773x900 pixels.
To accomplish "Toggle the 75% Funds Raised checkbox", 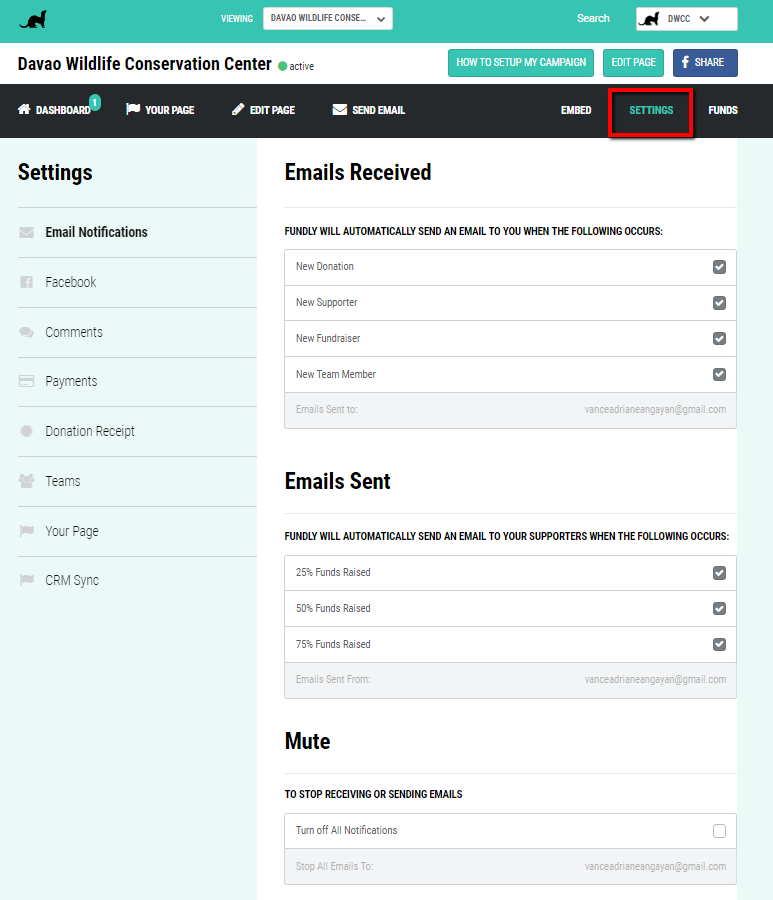I will coord(719,645).
